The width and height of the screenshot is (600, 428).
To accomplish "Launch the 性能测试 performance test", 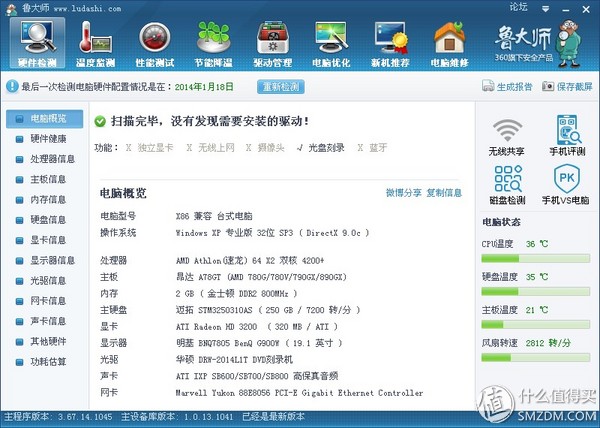I will pos(155,44).
